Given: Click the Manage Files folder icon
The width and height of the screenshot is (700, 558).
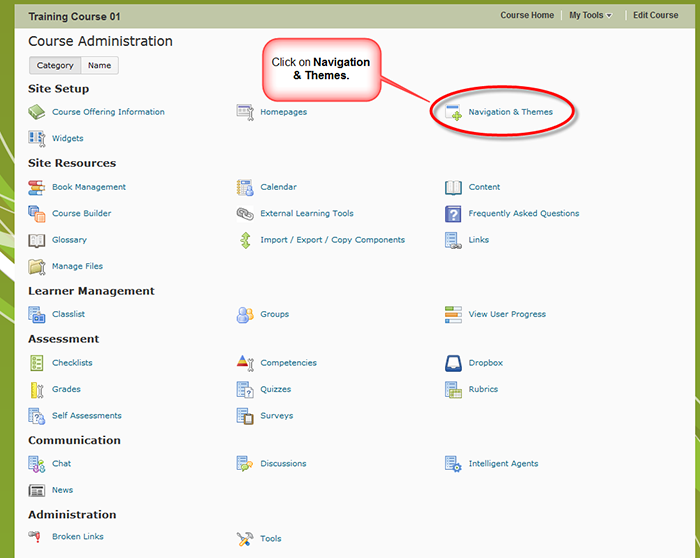Looking at the screenshot, I should click(x=37, y=267).
